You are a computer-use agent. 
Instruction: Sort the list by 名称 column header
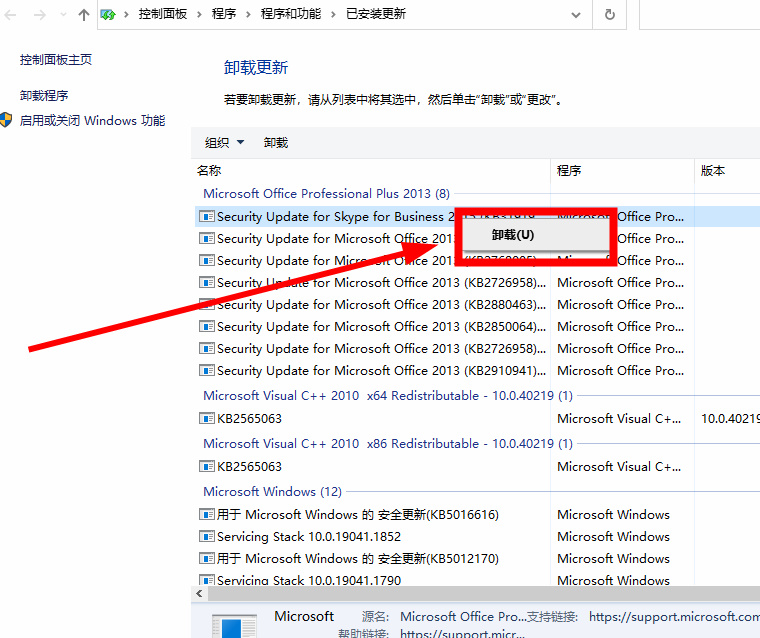(209, 171)
